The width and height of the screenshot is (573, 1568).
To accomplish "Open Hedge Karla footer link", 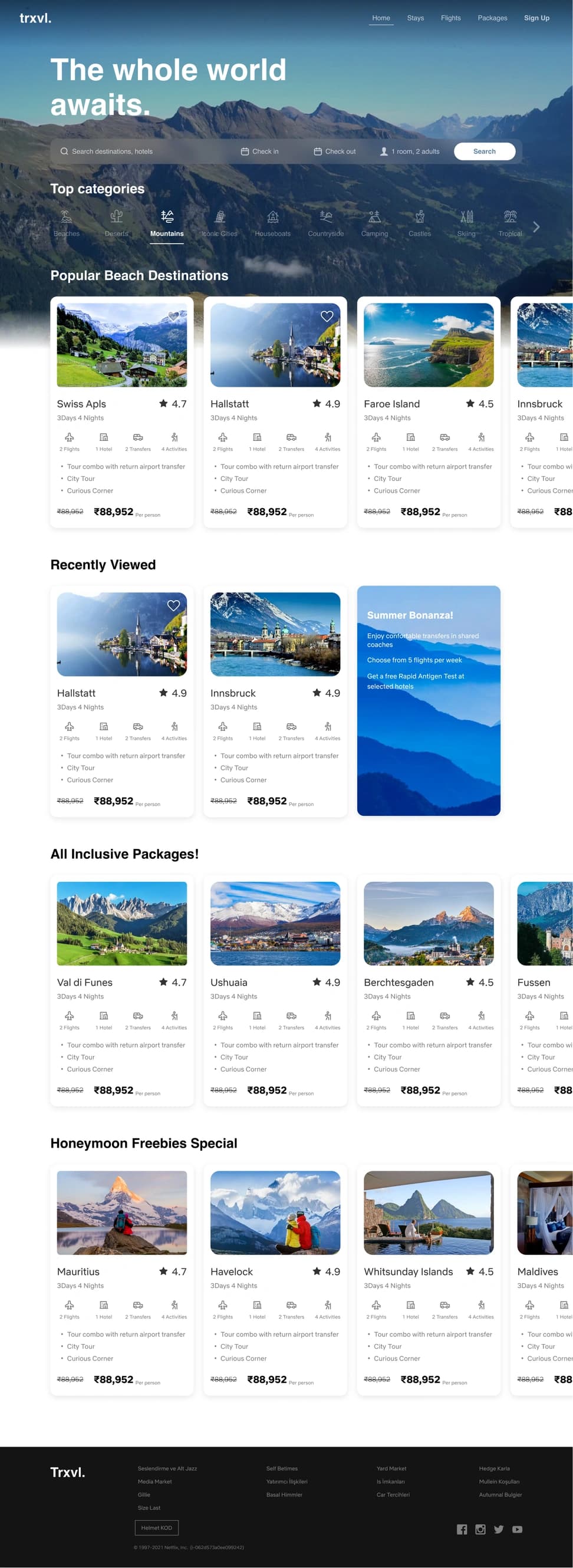I will tap(495, 1469).
